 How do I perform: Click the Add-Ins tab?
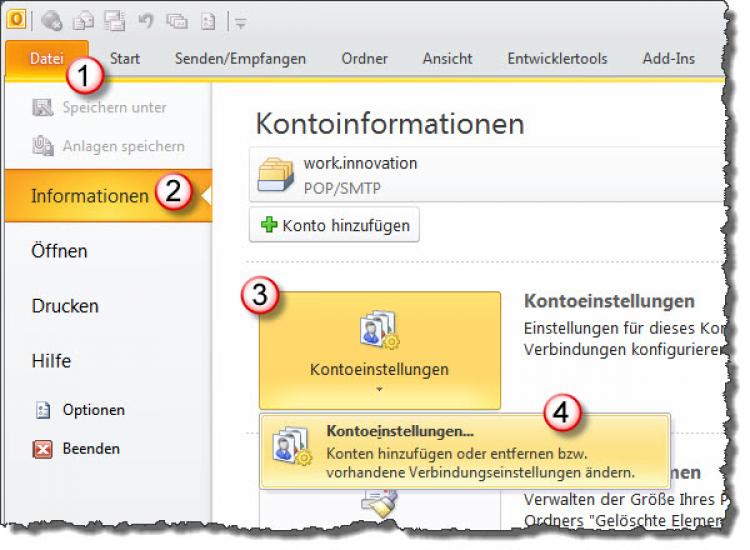(668, 58)
